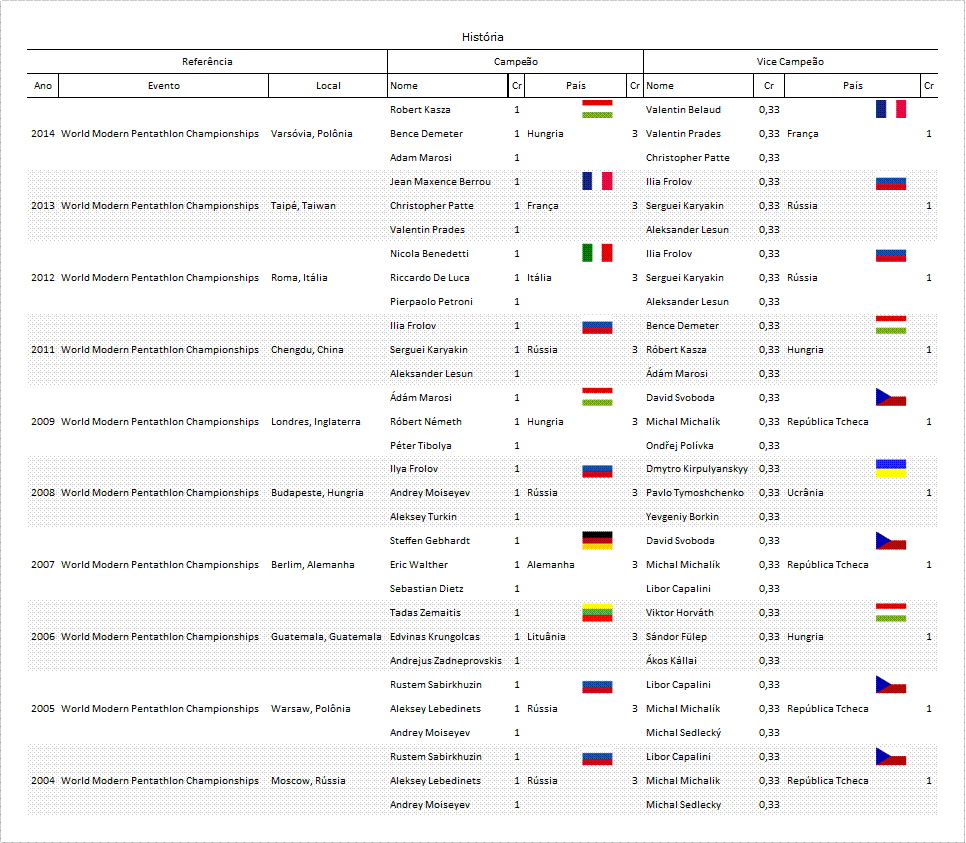Screen dimensions: 966x843
Task: Pick the Czech flag in the 2005 Vice Campeão row
Action: [x=891, y=685]
